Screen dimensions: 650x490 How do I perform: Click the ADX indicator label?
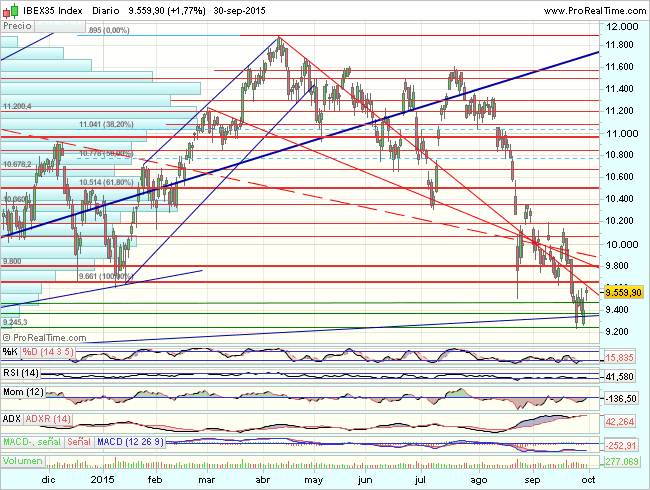pyautogui.click(x=12, y=419)
